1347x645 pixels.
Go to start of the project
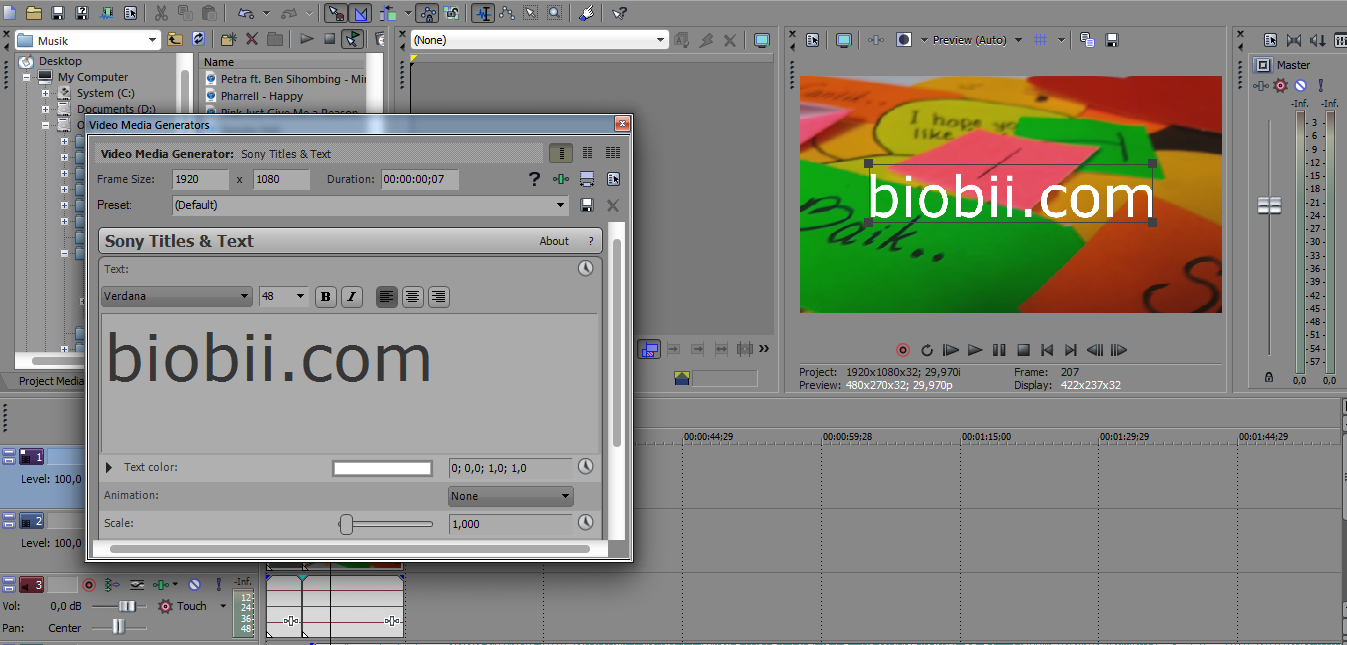(x=1047, y=350)
